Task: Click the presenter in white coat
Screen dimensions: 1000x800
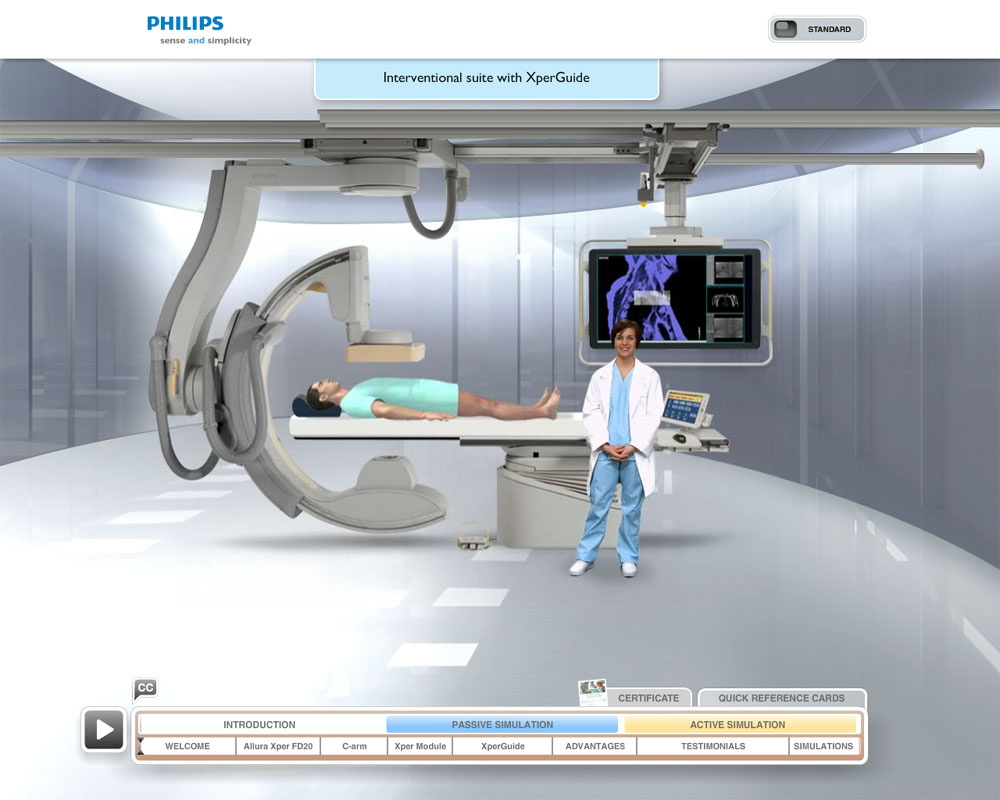Action: coord(619,448)
